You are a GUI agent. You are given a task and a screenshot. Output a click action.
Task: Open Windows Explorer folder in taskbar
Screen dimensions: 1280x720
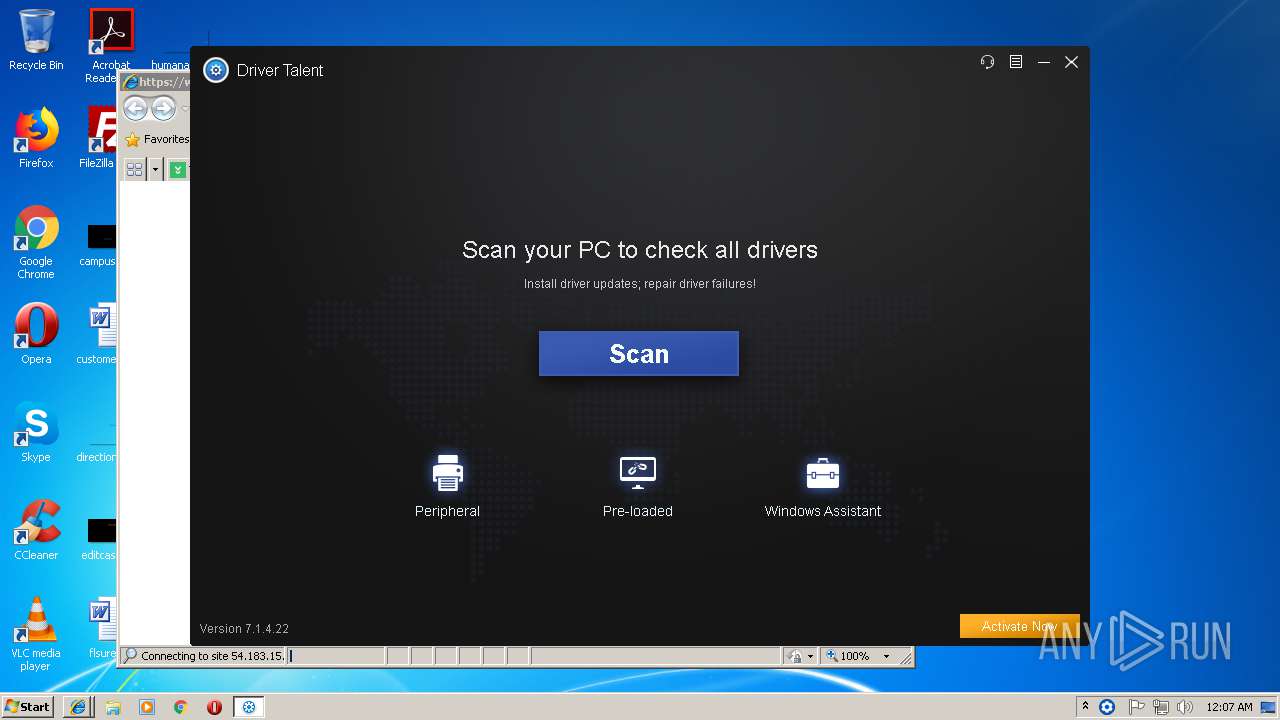(113, 707)
